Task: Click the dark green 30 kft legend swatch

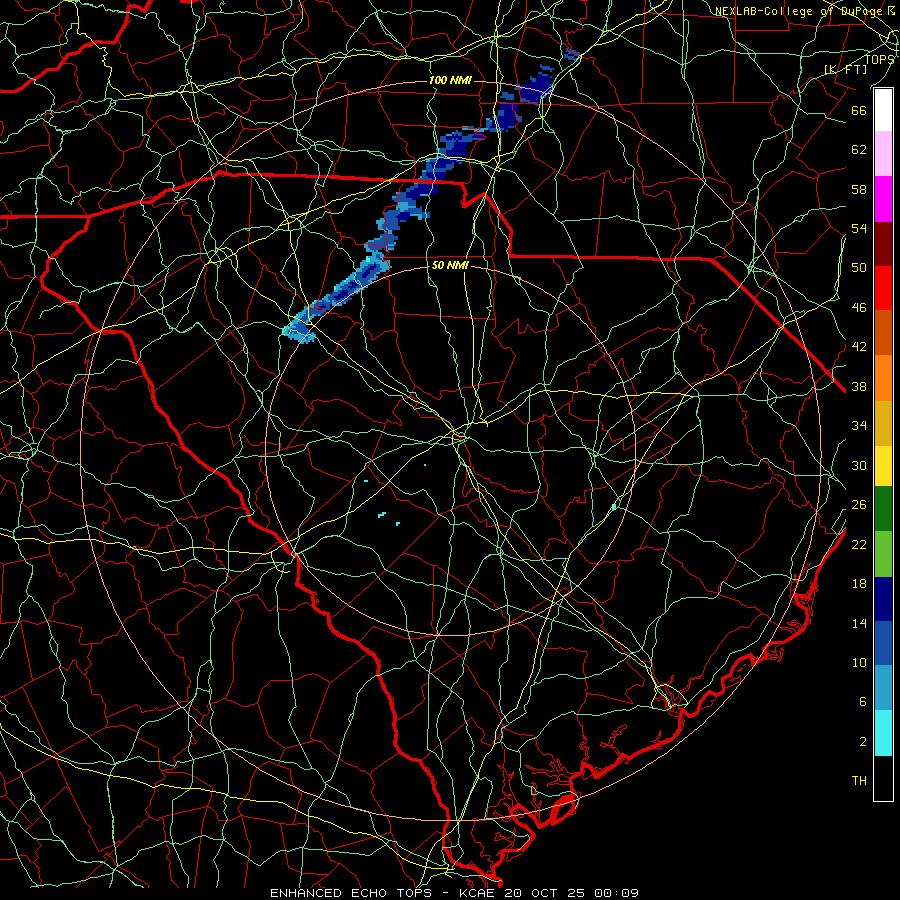Action: 883,509
